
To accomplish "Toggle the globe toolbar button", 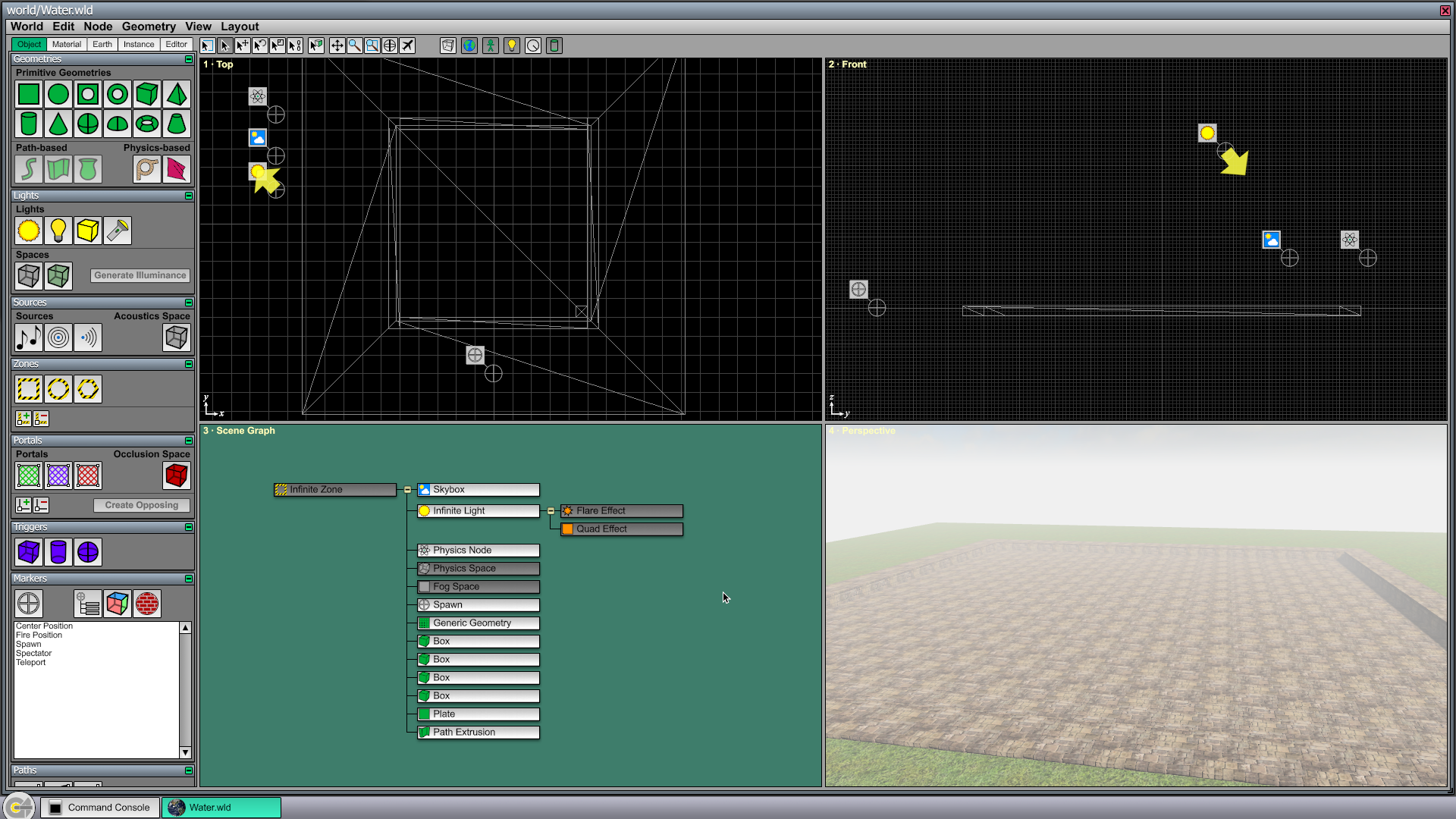I will click(469, 45).
